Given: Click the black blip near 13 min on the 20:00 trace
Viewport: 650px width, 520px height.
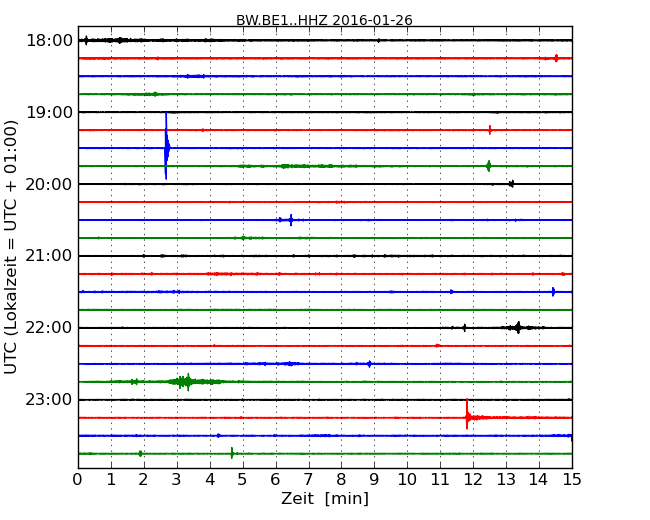Looking at the screenshot, I should [512, 184].
